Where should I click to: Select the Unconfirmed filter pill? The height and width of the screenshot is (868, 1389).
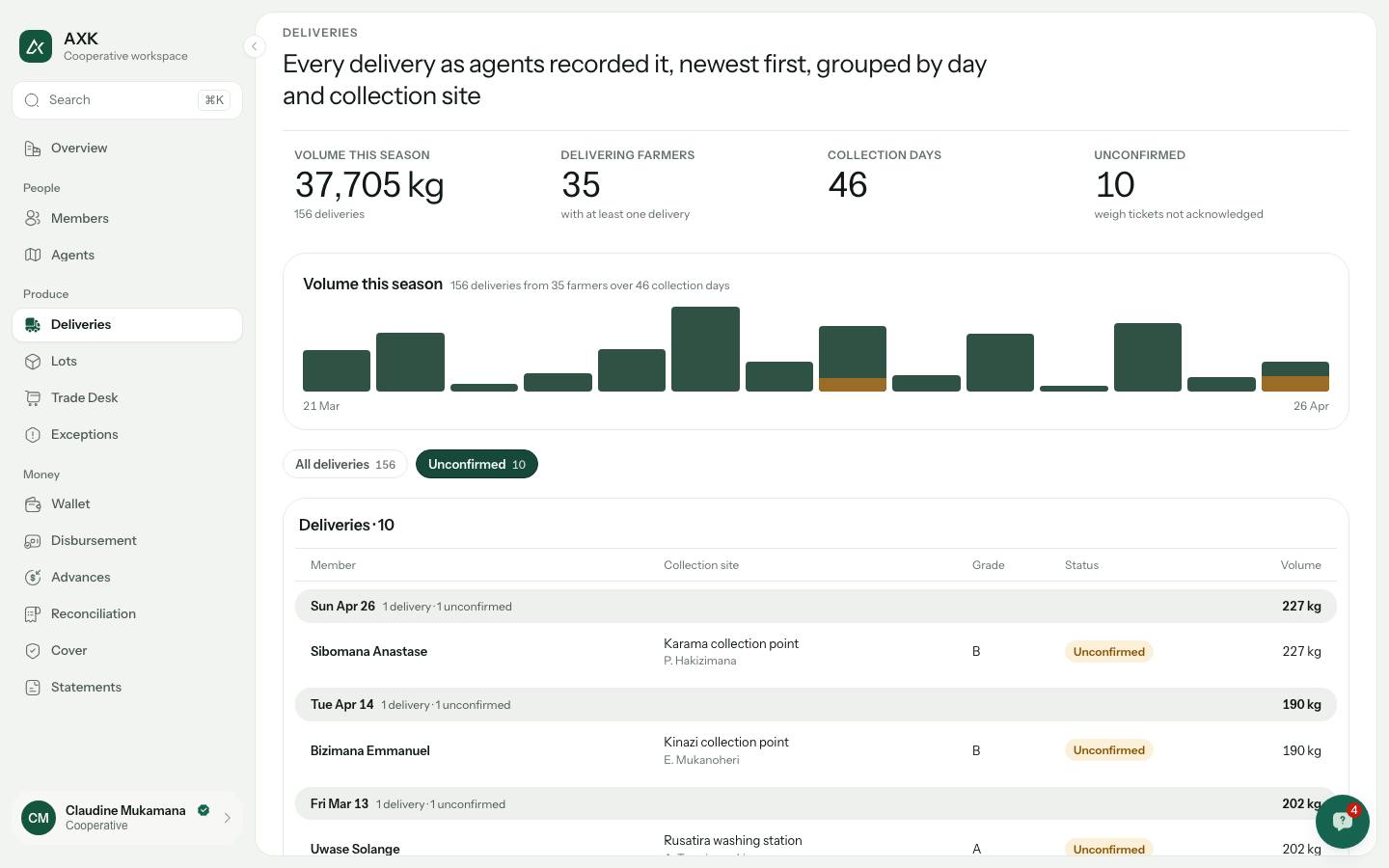point(477,464)
